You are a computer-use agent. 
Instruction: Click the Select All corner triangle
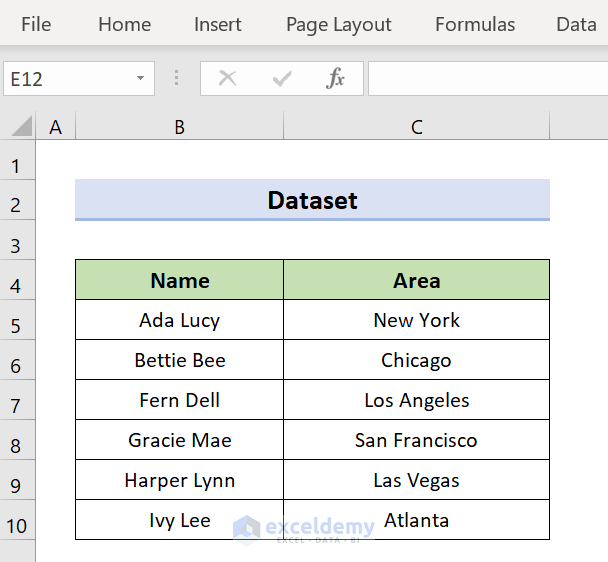pos(21,127)
